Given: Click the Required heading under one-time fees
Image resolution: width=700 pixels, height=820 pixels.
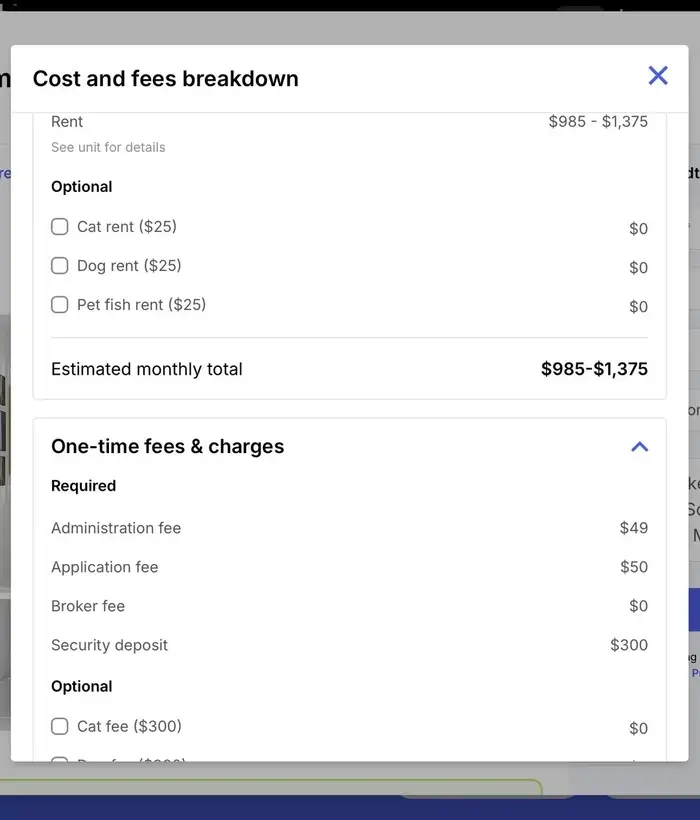Looking at the screenshot, I should point(84,486).
